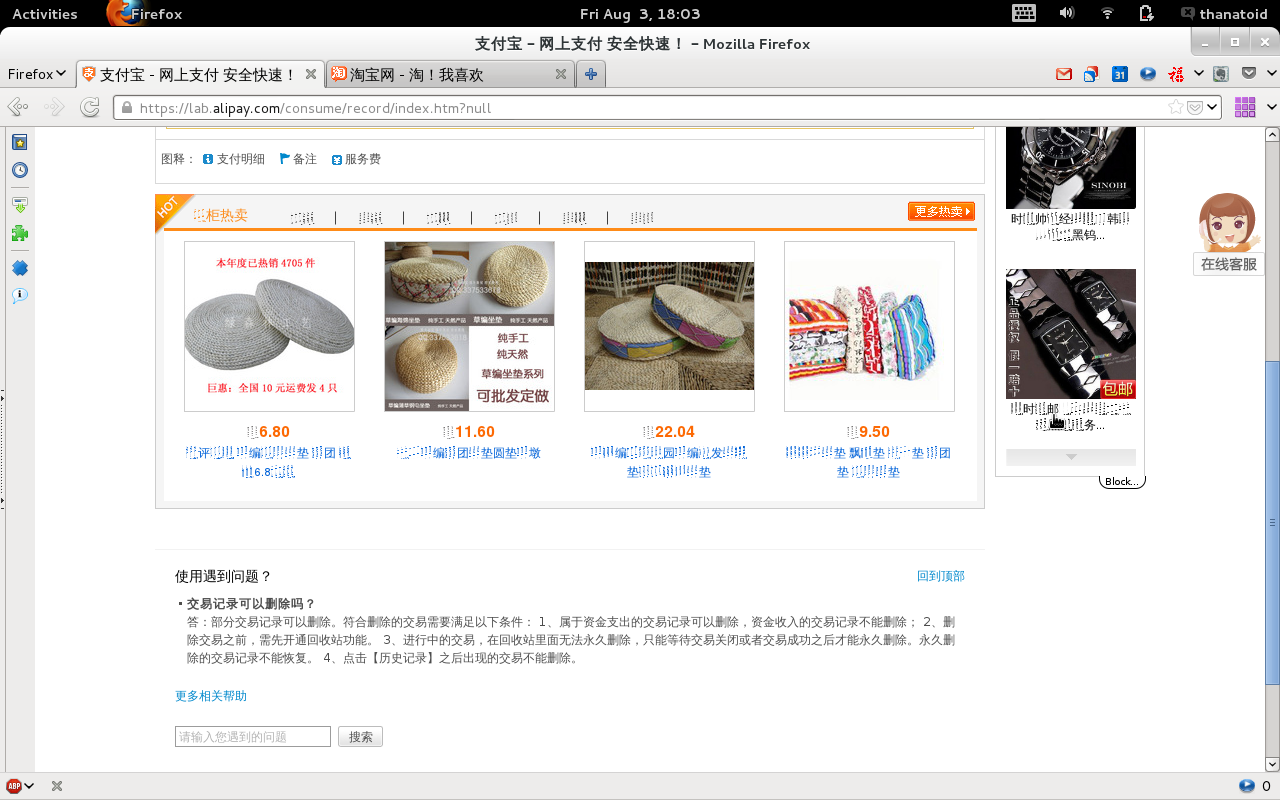1280x800 pixels.
Task: Click the 11.60 product title link
Action: 469,453
